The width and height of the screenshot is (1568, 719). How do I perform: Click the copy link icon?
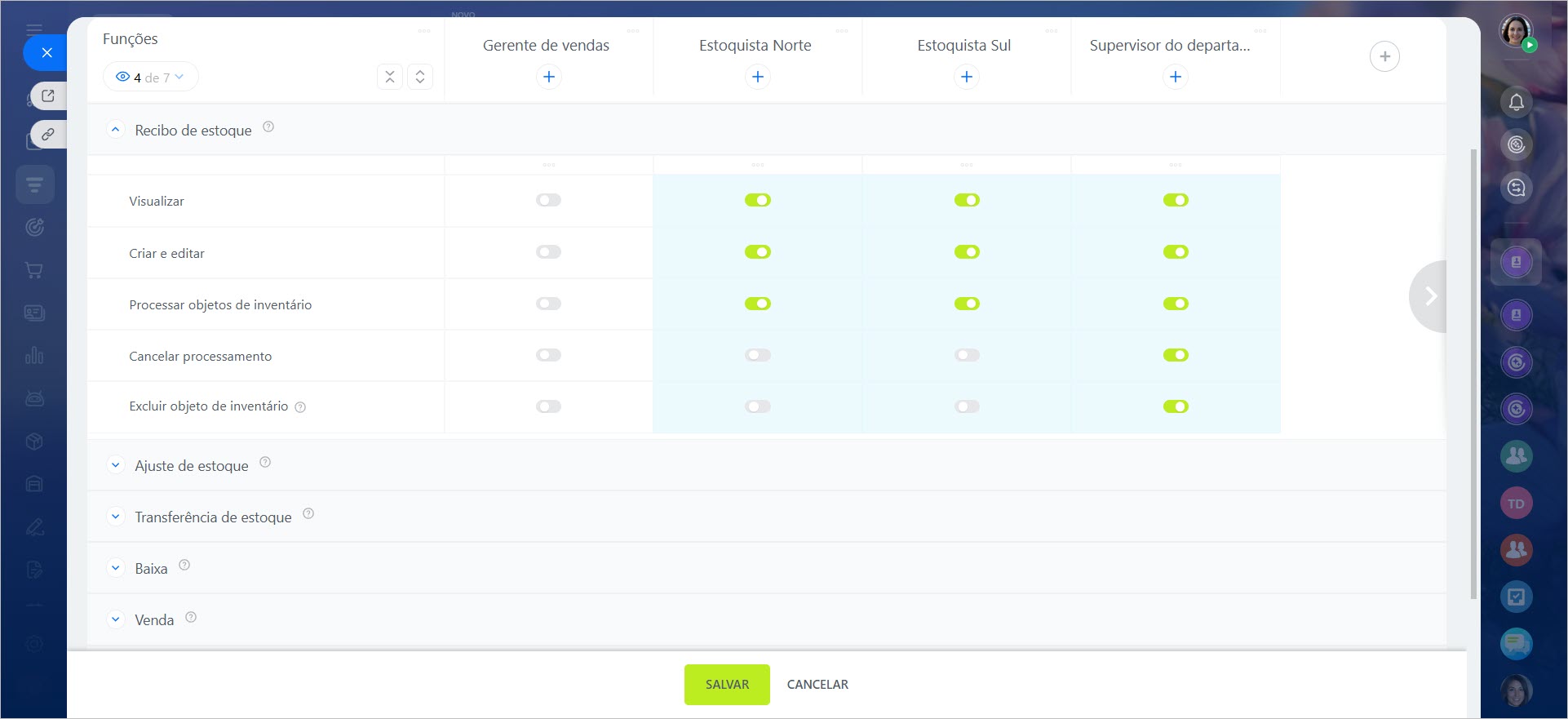(48, 134)
